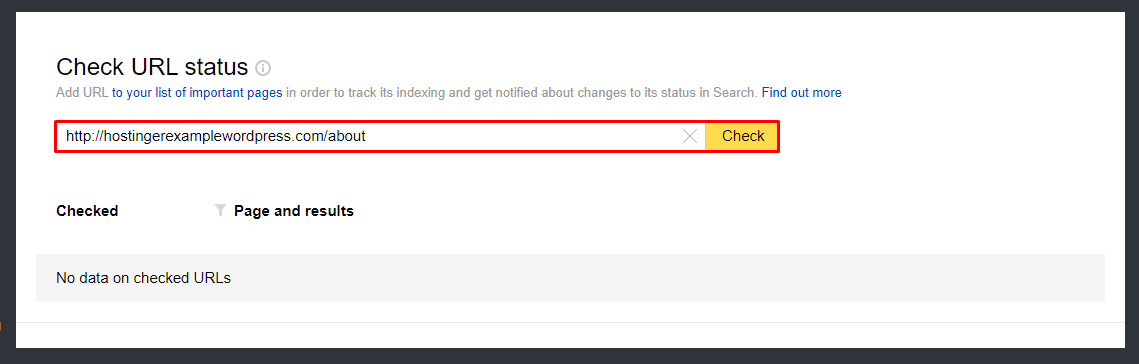The width and height of the screenshot is (1139, 364).
Task: Open the filter funnel next to Page and results
Action: pyautogui.click(x=221, y=211)
